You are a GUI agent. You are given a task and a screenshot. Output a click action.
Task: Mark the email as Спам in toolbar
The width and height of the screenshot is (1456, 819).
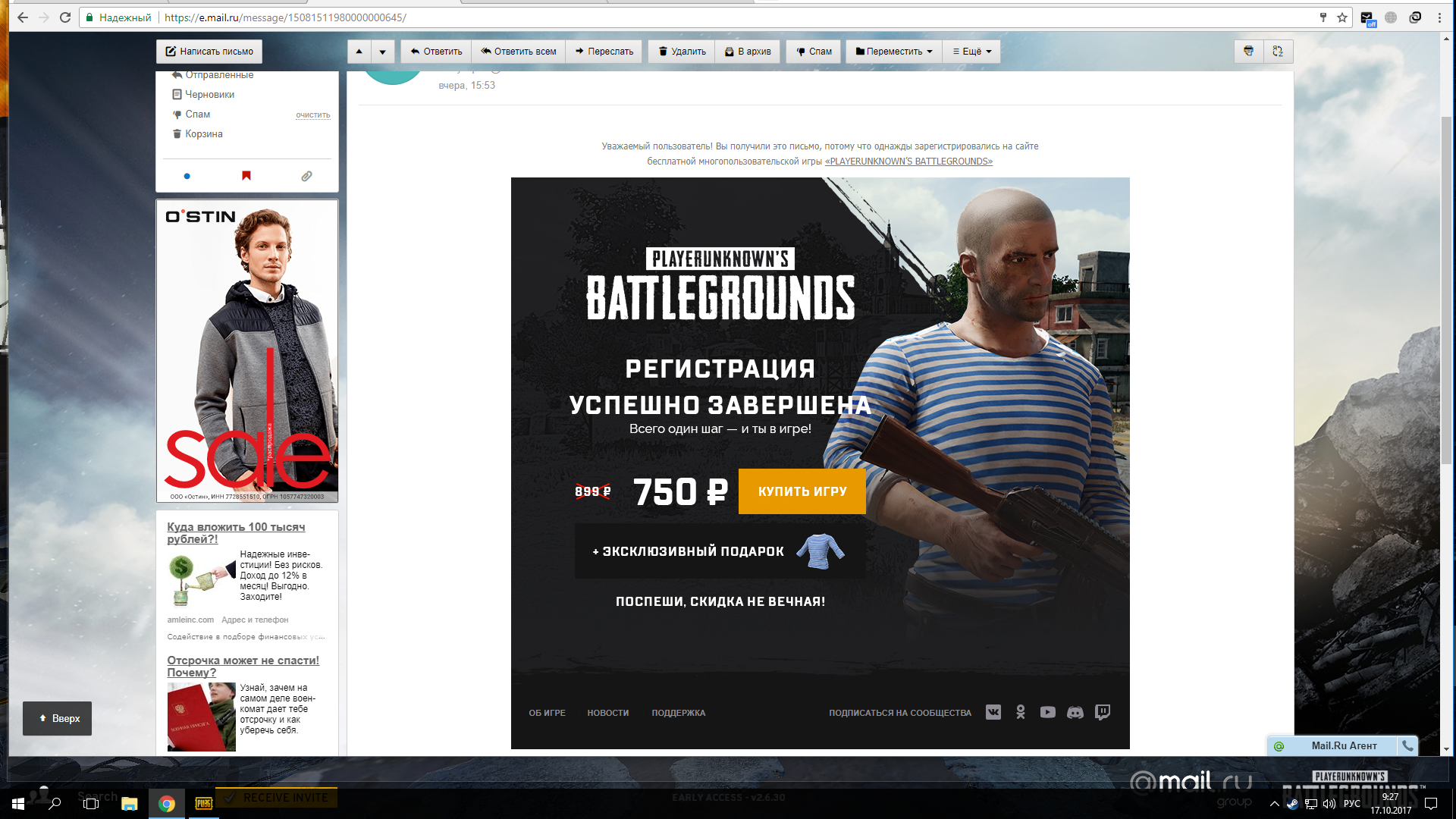click(814, 52)
